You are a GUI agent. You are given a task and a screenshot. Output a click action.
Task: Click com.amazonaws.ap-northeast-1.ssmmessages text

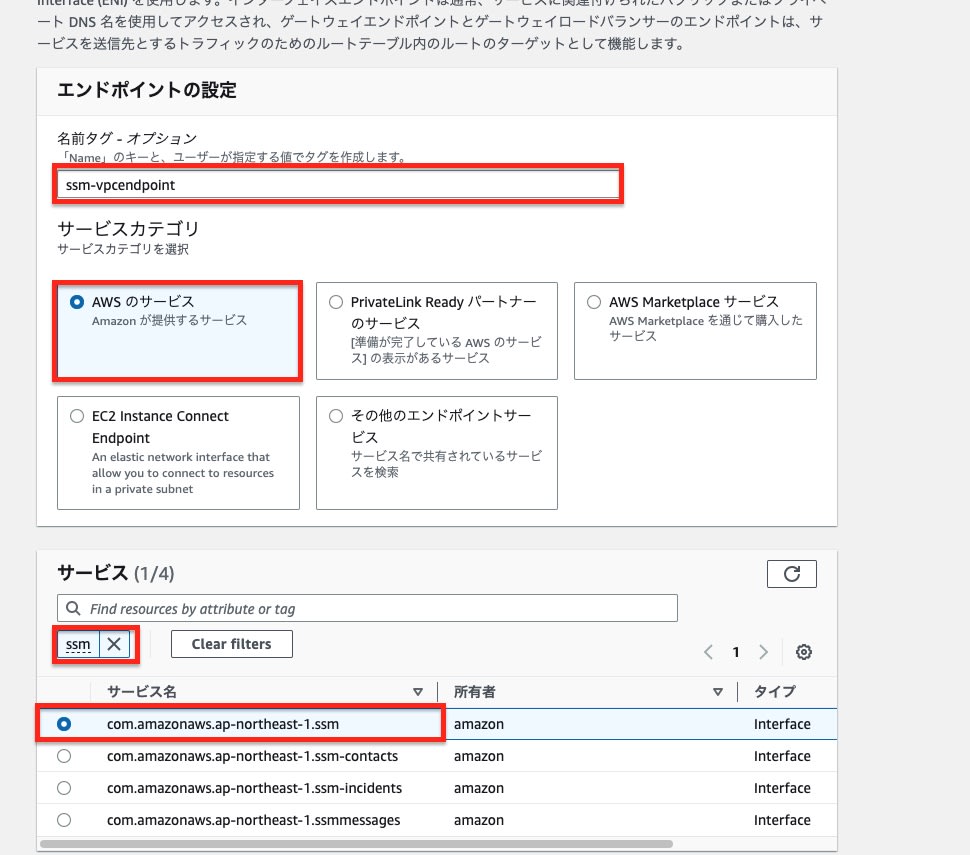(x=254, y=820)
